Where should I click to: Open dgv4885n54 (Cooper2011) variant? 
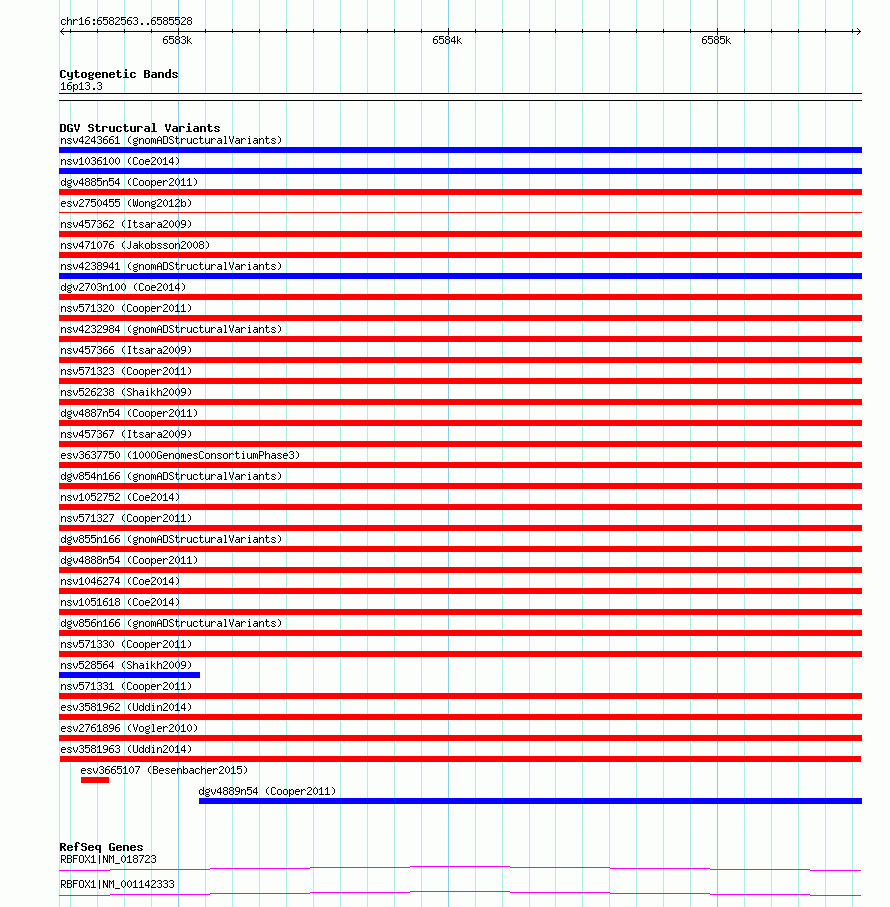(129, 182)
